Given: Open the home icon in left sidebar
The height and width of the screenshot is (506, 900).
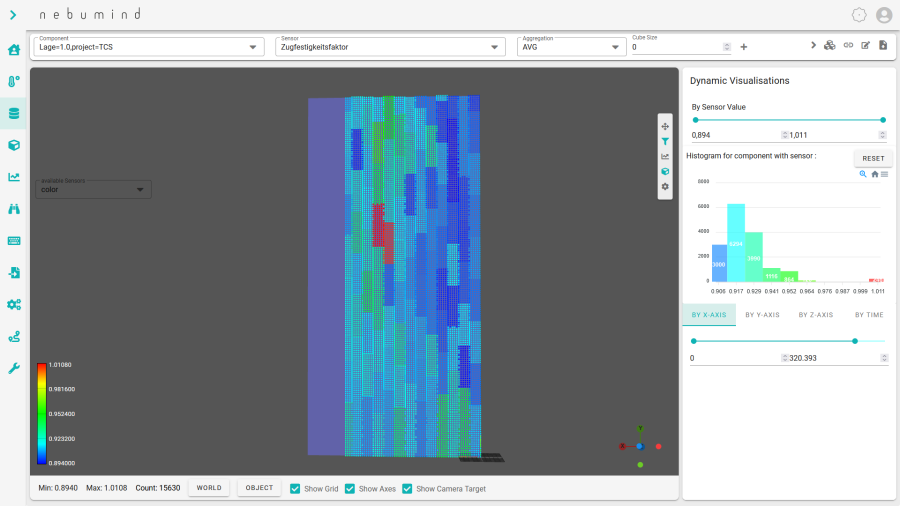Looking at the screenshot, I should [14, 50].
